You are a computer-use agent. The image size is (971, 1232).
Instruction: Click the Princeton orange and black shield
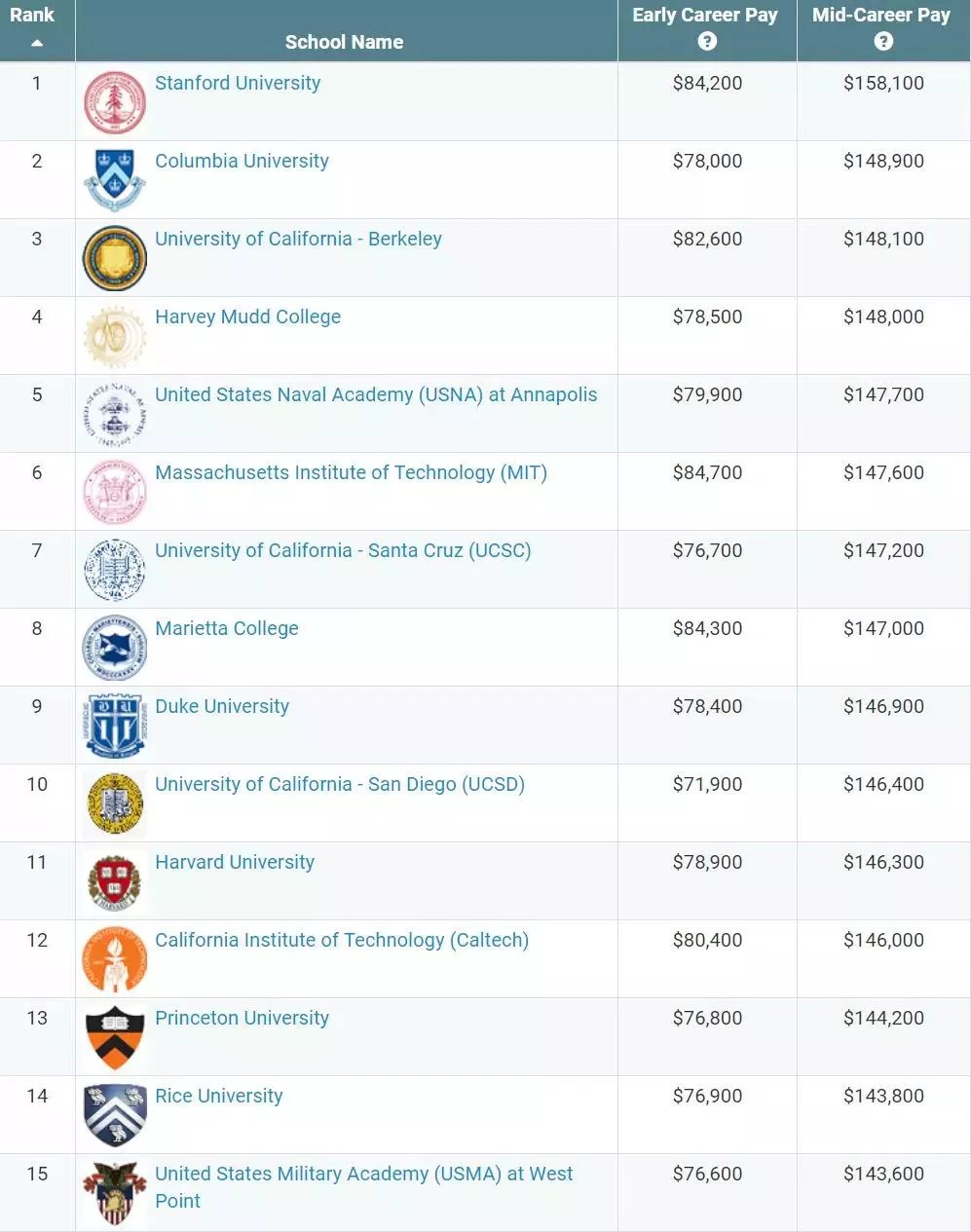[x=115, y=1037]
